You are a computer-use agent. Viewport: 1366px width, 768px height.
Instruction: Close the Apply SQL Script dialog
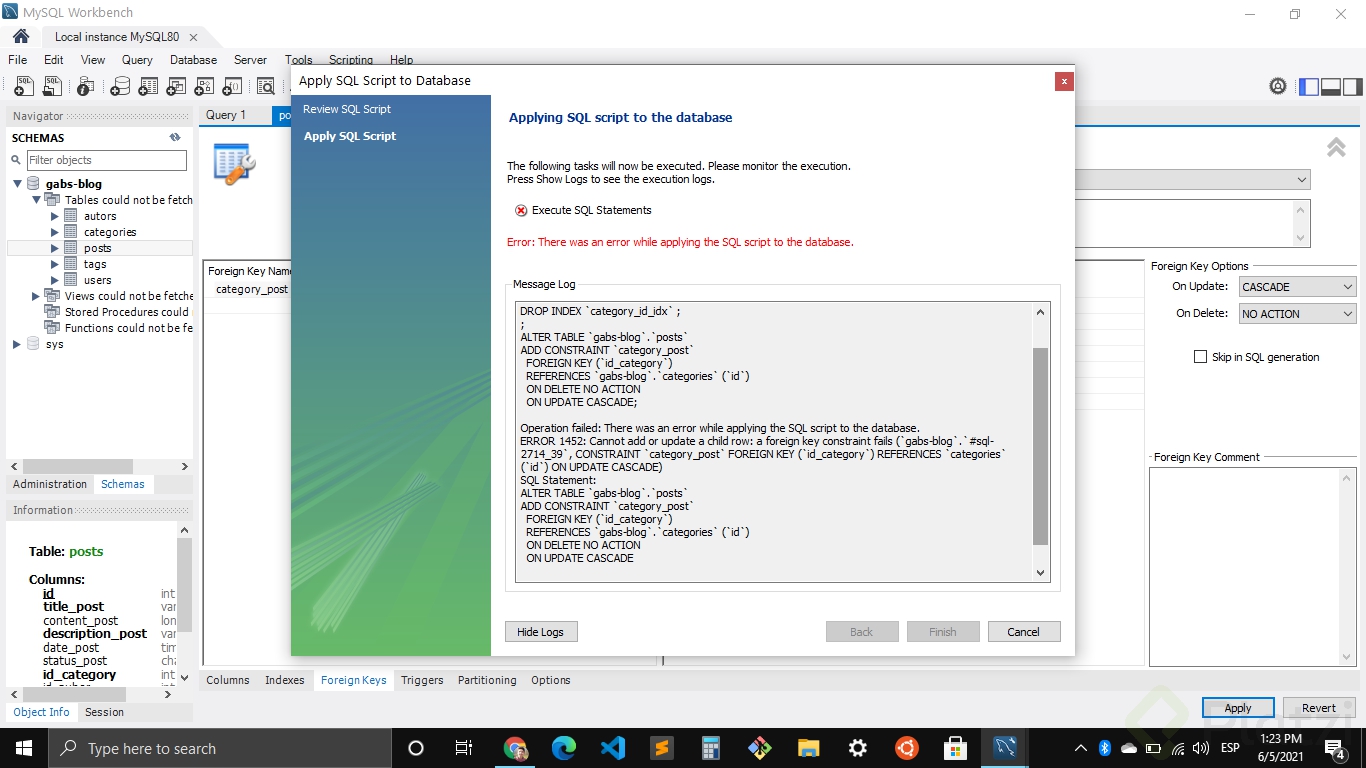click(1064, 81)
